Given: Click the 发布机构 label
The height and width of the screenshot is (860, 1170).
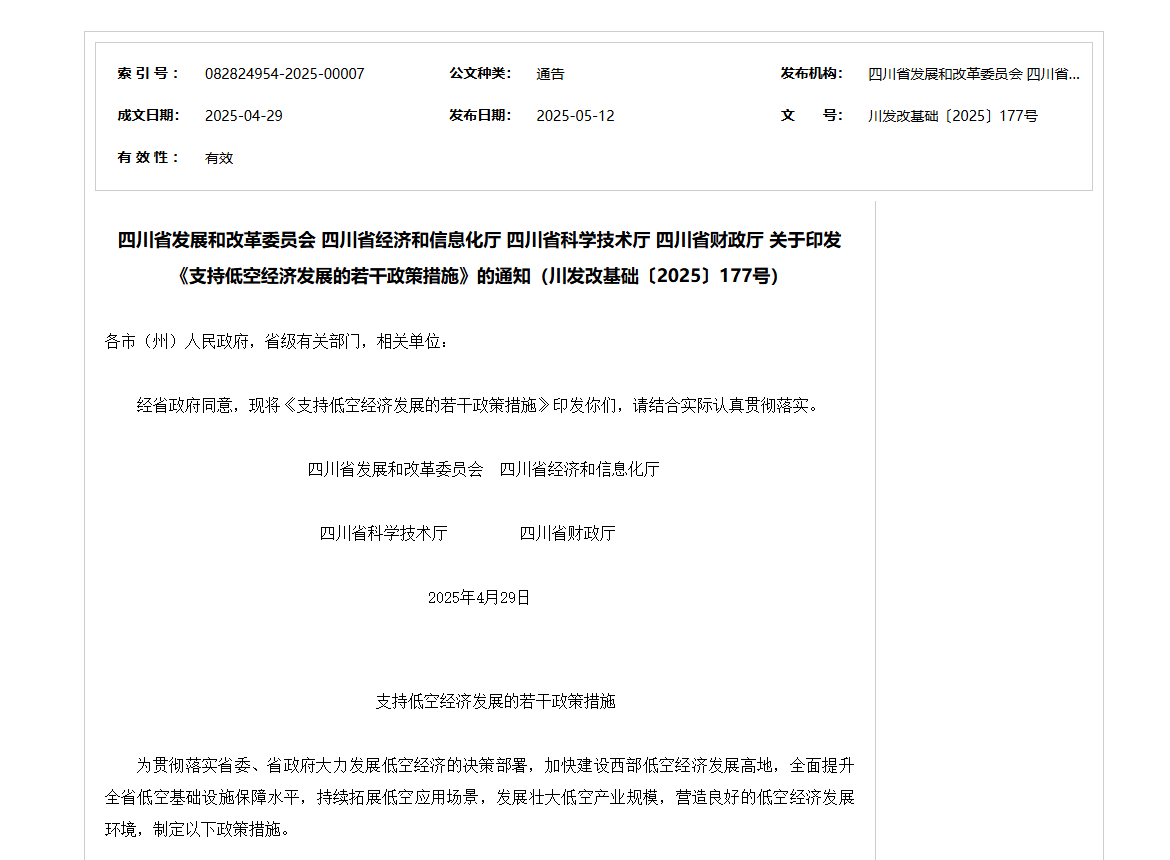Looking at the screenshot, I should [811, 73].
